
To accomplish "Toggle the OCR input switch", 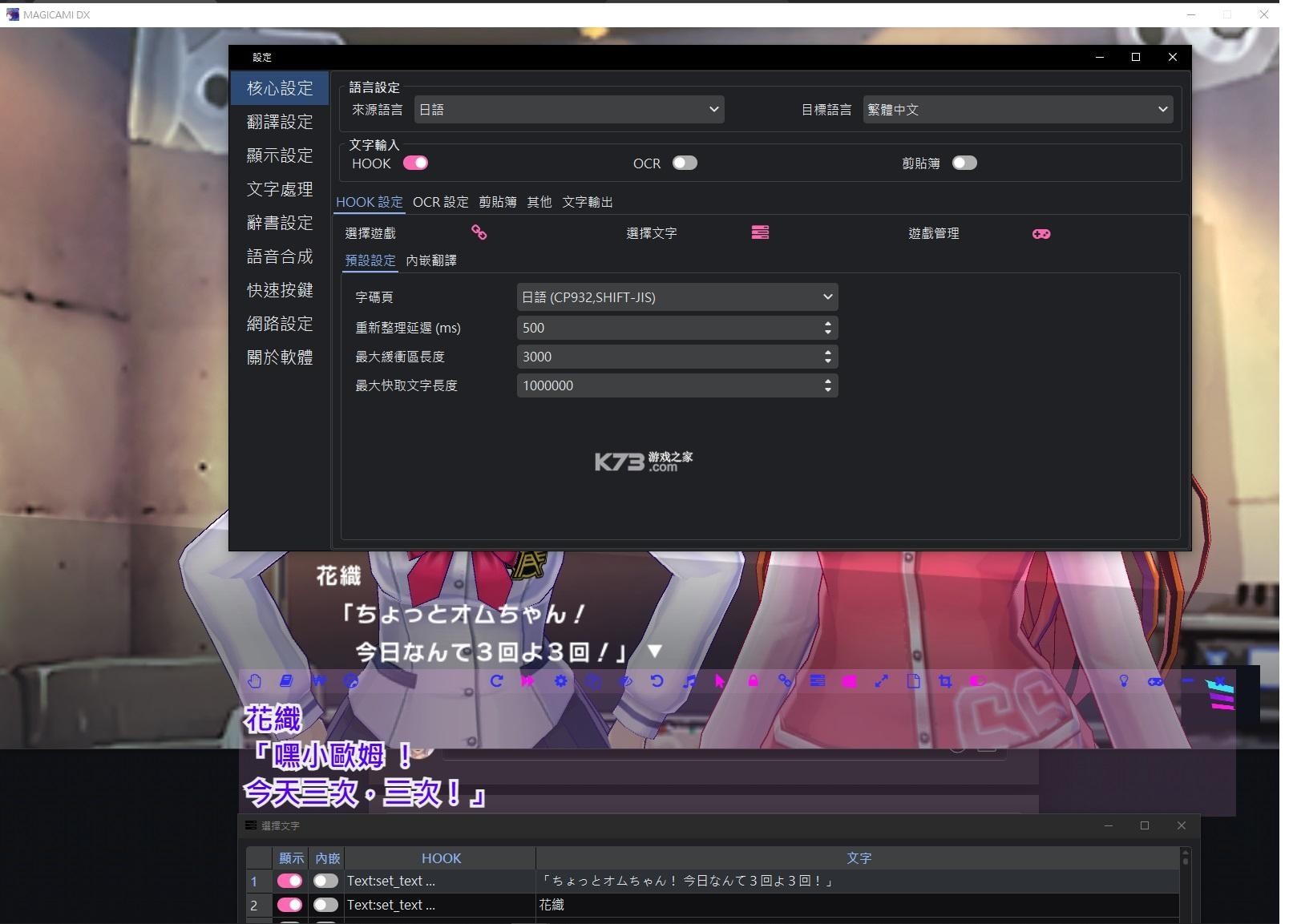I will pyautogui.click(x=685, y=163).
